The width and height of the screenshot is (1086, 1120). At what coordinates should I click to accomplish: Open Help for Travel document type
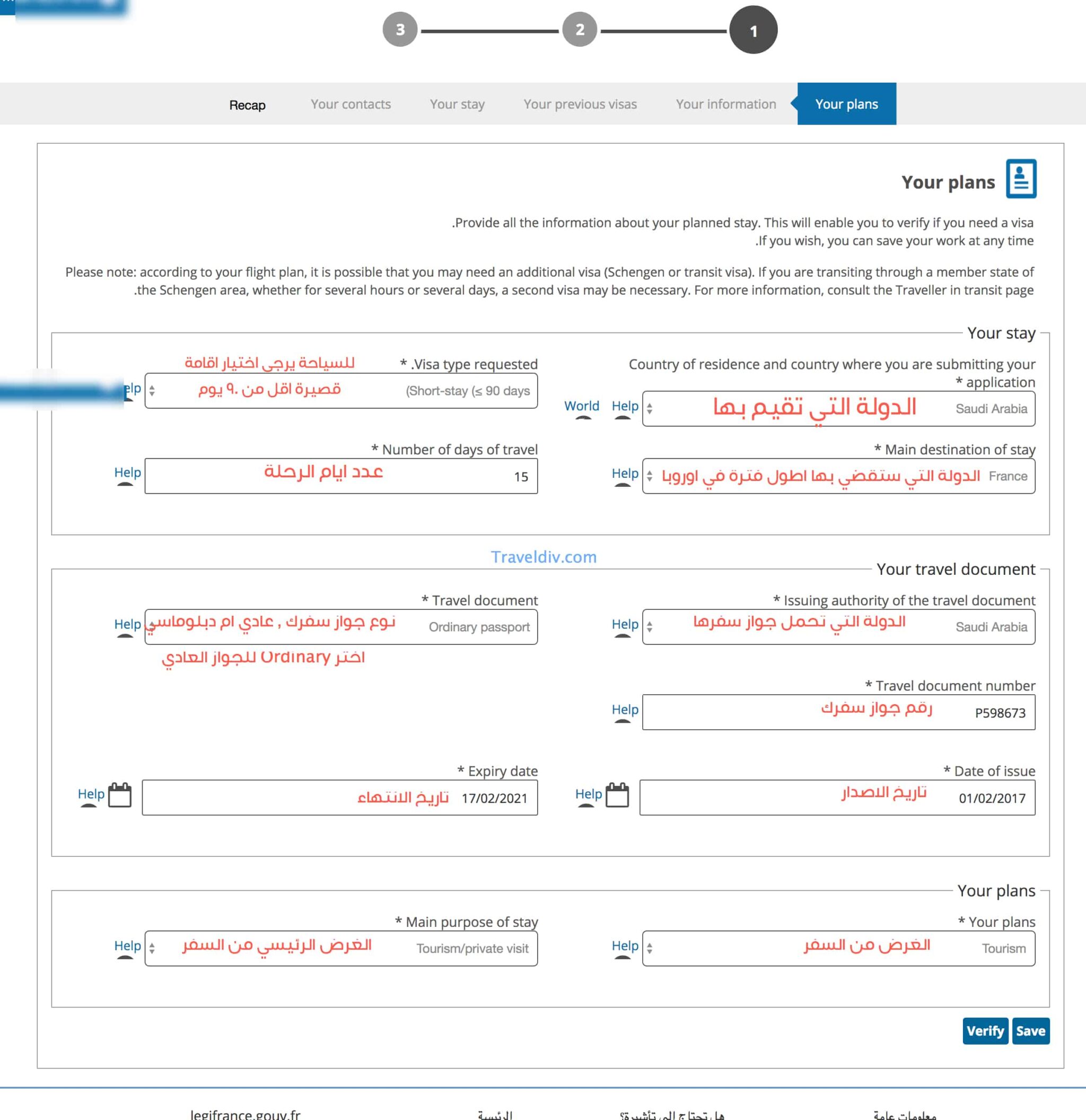pyautogui.click(x=127, y=624)
